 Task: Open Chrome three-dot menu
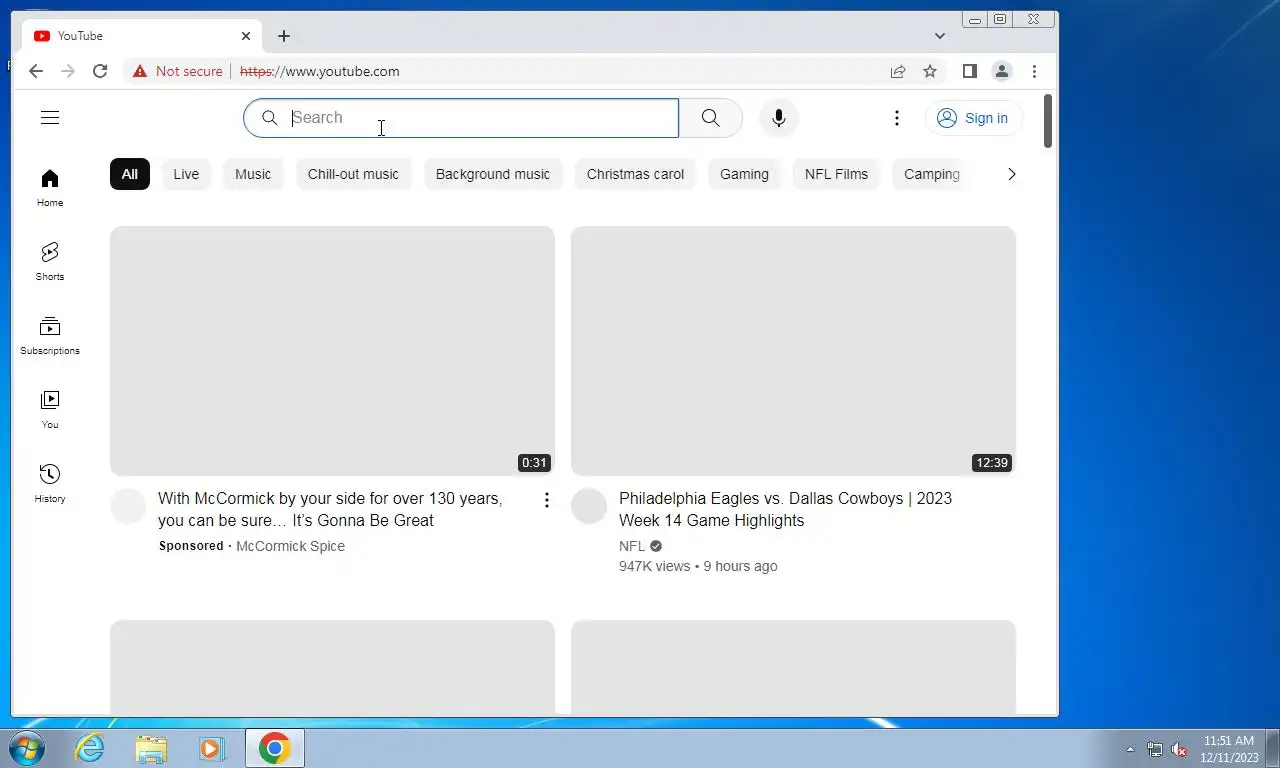[1034, 71]
